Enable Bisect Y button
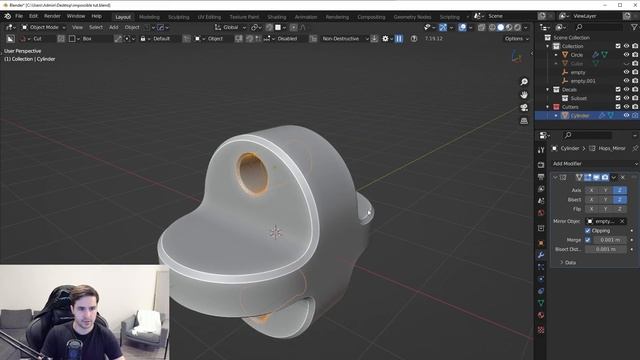 pos(605,200)
